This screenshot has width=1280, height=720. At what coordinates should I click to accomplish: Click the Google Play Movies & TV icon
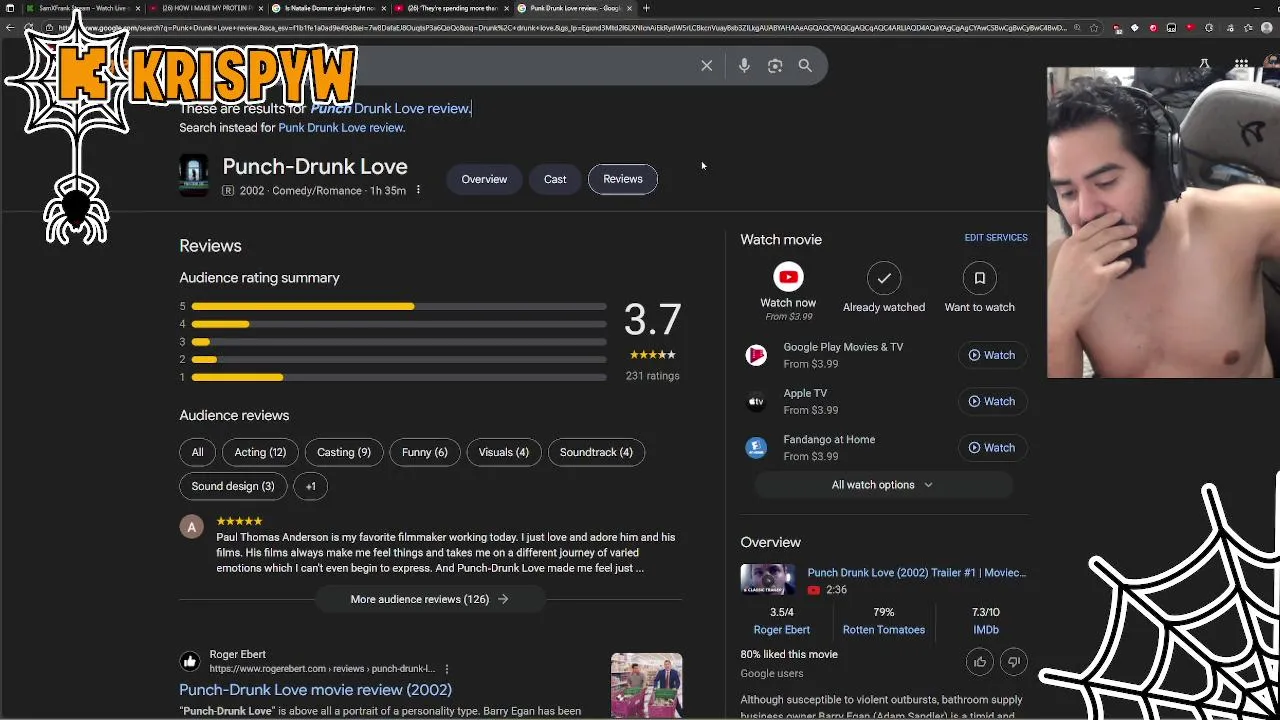tap(756, 355)
